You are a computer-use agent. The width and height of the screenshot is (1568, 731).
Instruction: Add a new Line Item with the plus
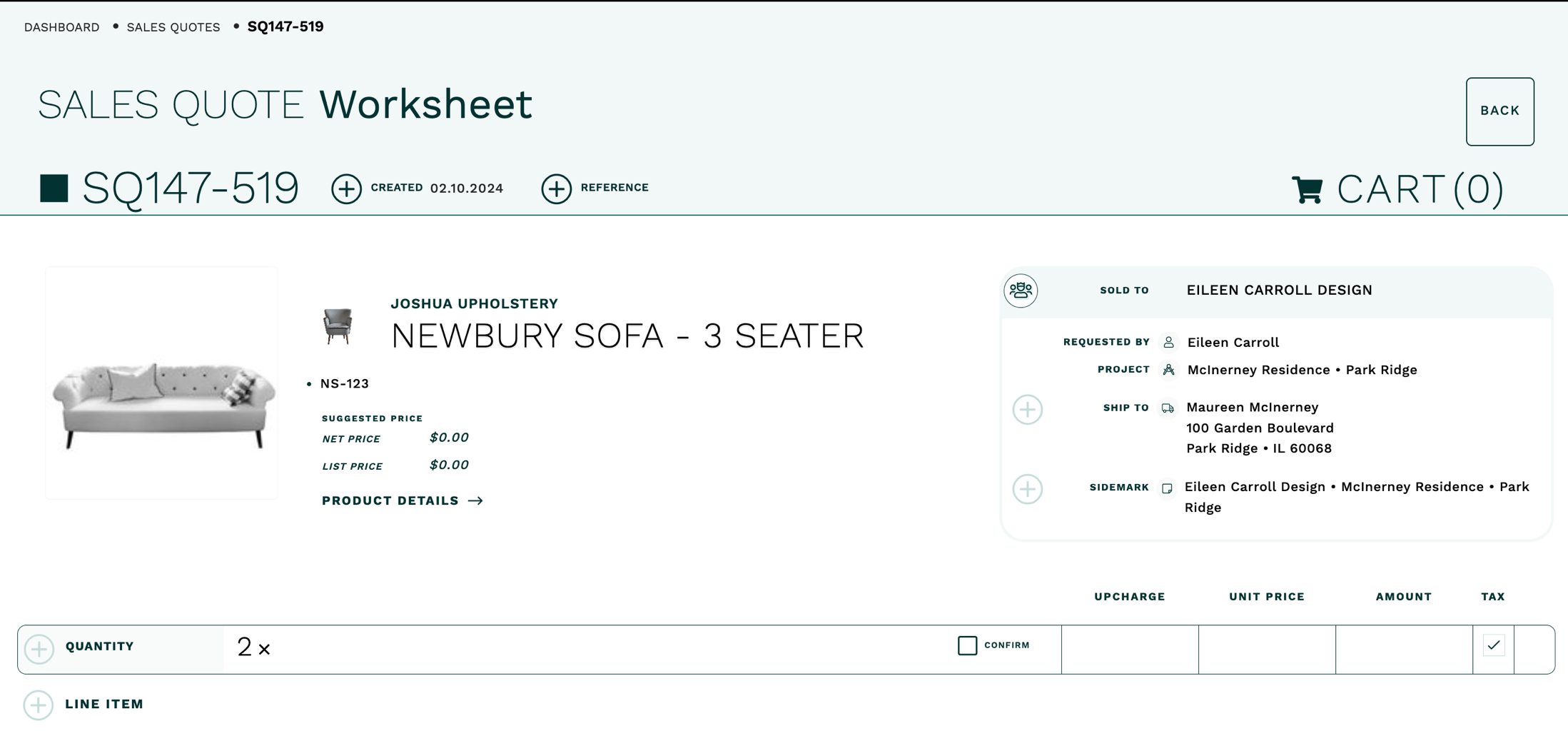[39, 705]
